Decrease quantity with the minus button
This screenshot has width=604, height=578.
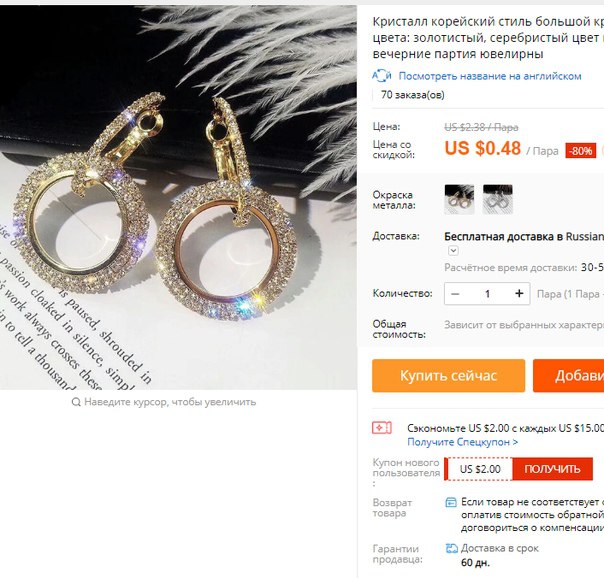click(455, 294)
